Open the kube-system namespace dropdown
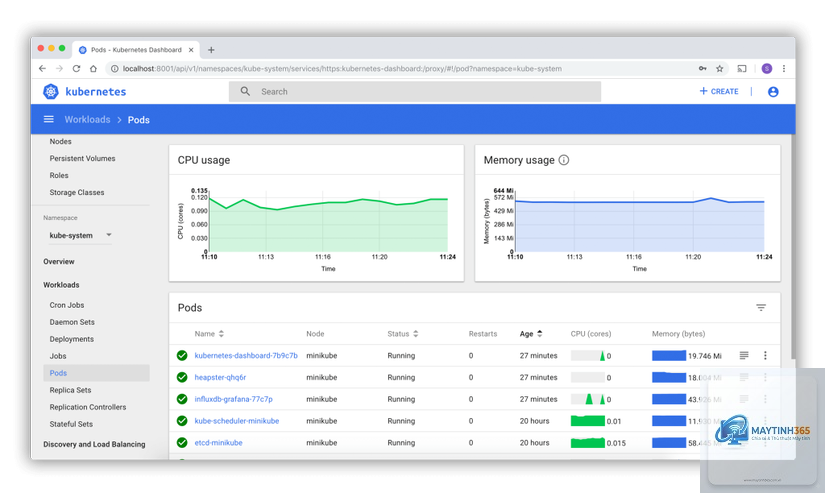This screenshot has width=825, height=493. point(80,235)
